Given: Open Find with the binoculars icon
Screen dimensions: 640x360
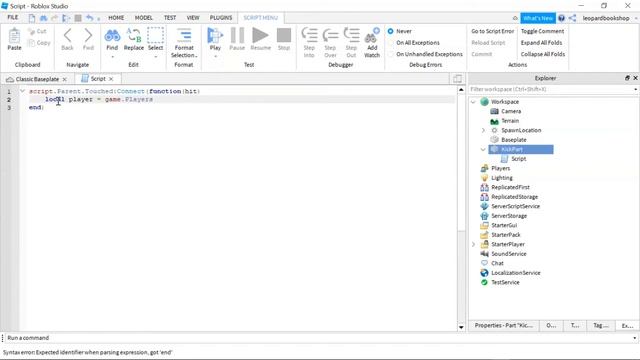Looking at the screenshot, I should [112, 36].
